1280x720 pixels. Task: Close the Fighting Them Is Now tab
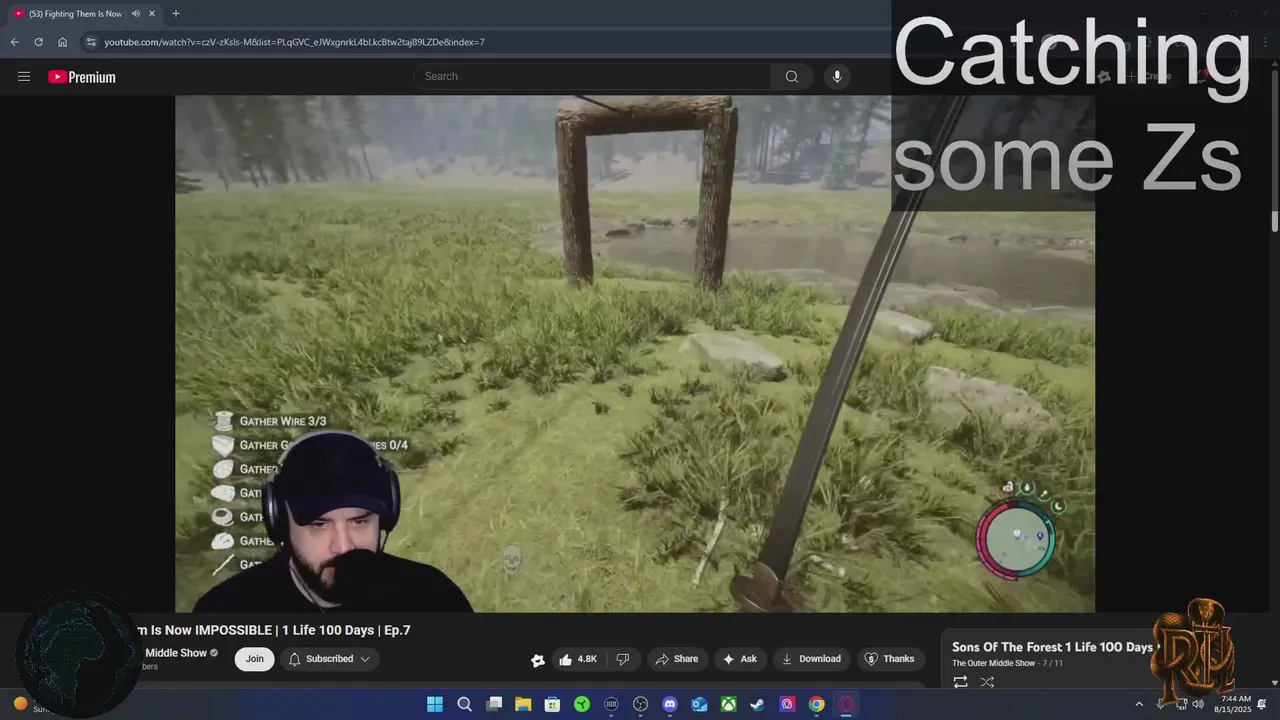(152, 14)
